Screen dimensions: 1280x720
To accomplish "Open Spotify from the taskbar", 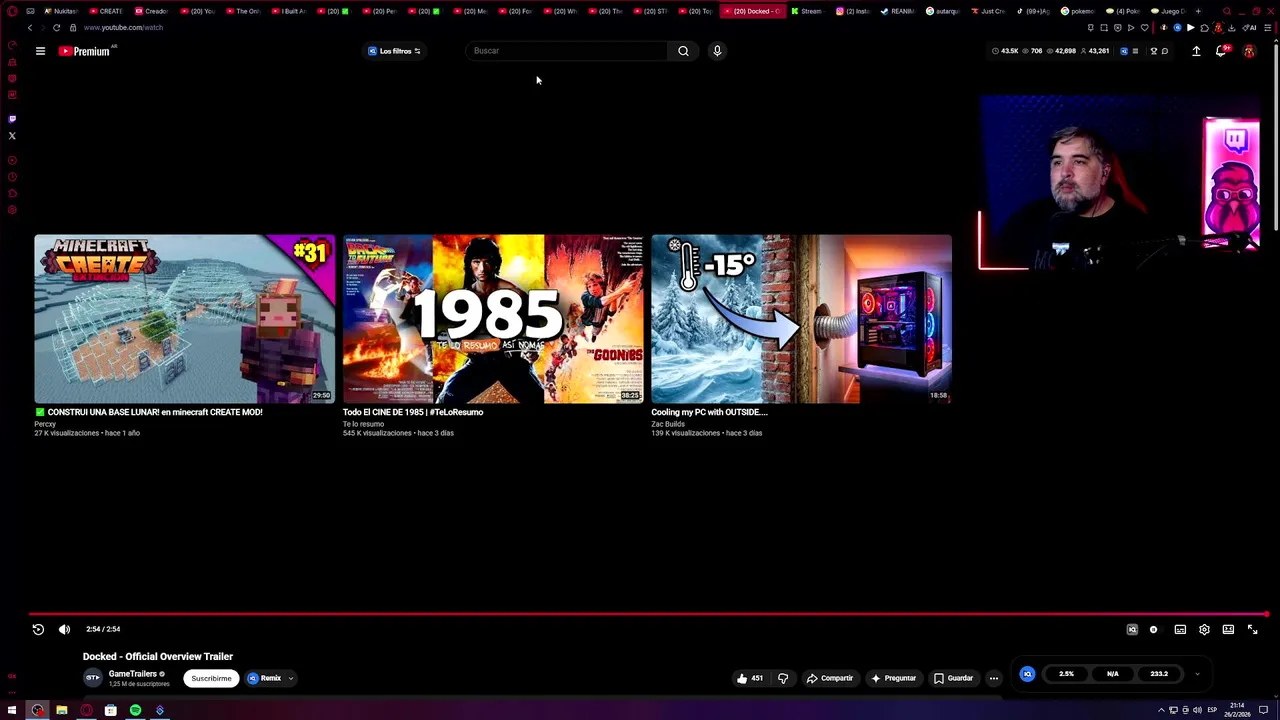I will 135,710.
